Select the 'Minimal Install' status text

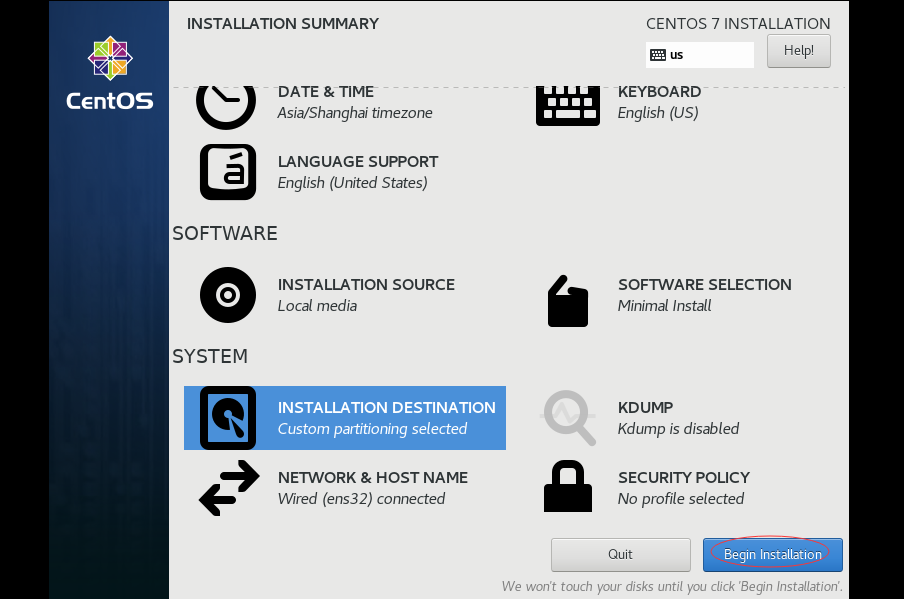click(x=664, y=306)
